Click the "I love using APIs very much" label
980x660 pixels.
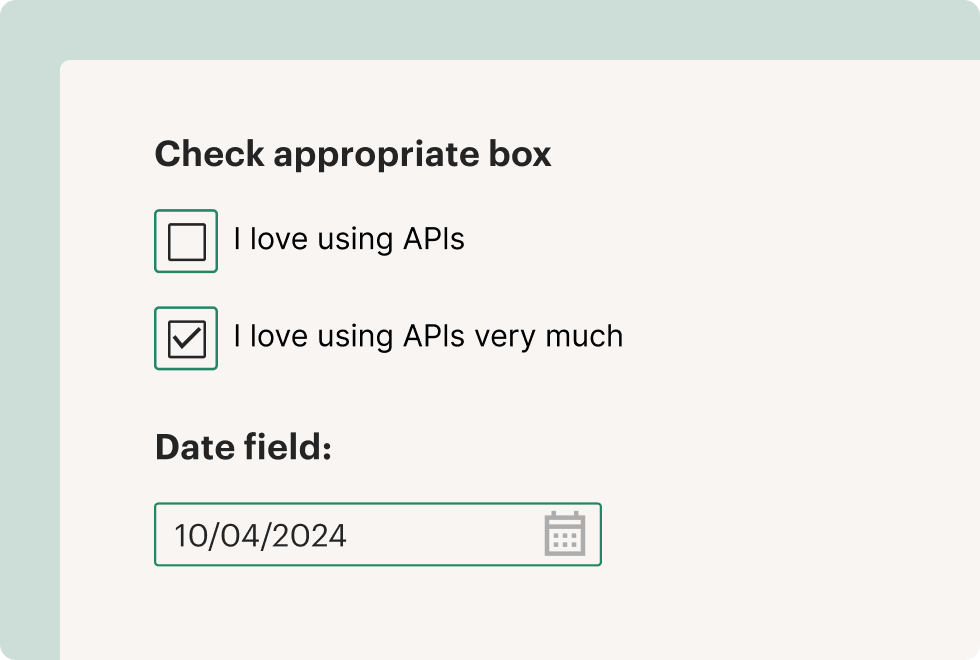[x=427, y=337]
